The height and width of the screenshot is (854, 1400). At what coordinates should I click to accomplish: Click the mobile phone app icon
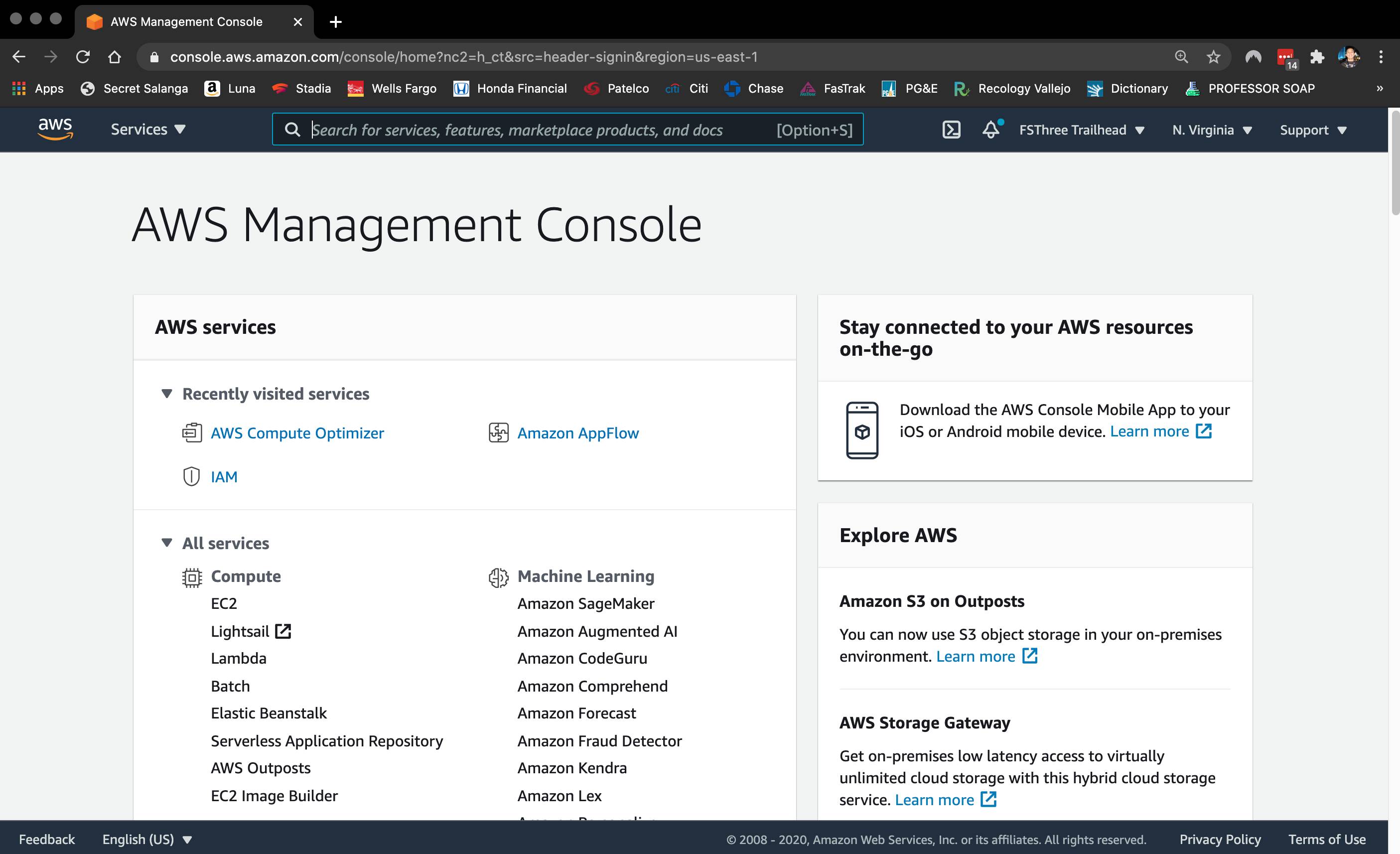[862, 430]
